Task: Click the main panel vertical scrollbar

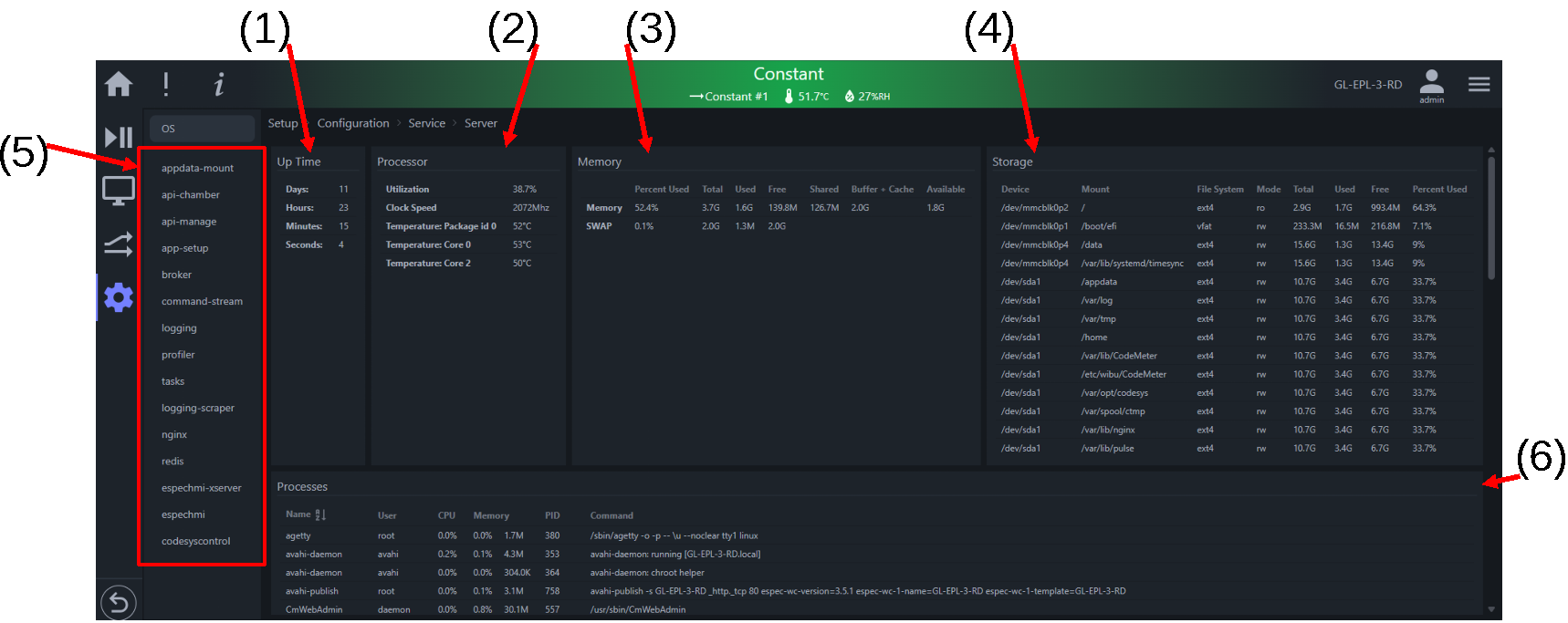Action: [x=1491, y=217]
